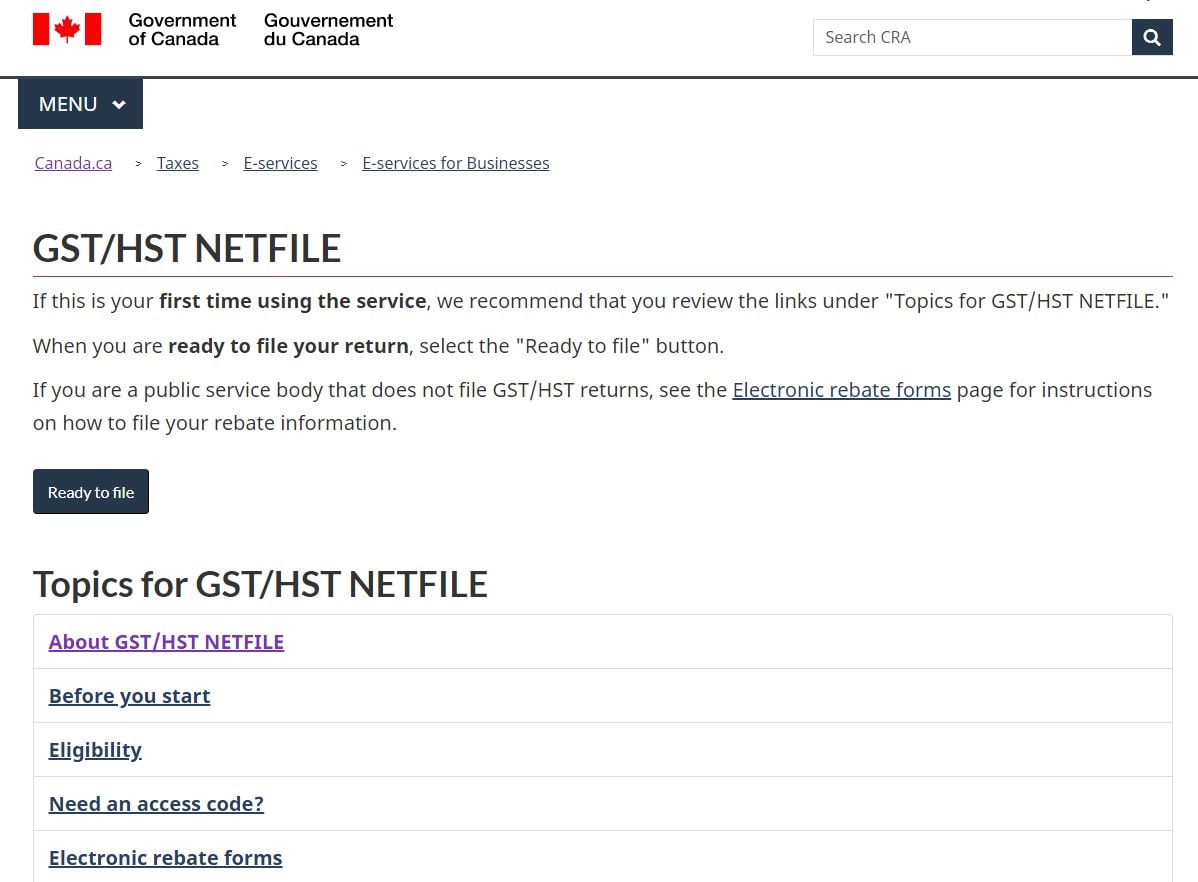Select the Before you start topic
This screenshot has width=1198, height=882.
[129, 696]
